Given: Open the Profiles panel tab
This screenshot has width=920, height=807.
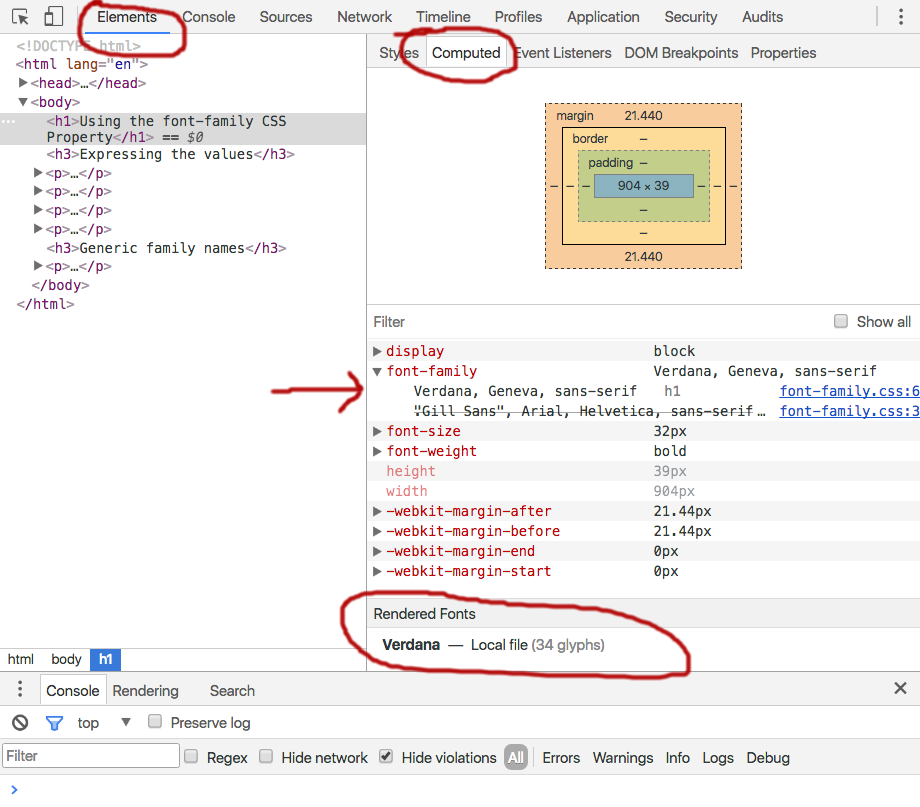Looking at the screenshot, I should 518,17.
